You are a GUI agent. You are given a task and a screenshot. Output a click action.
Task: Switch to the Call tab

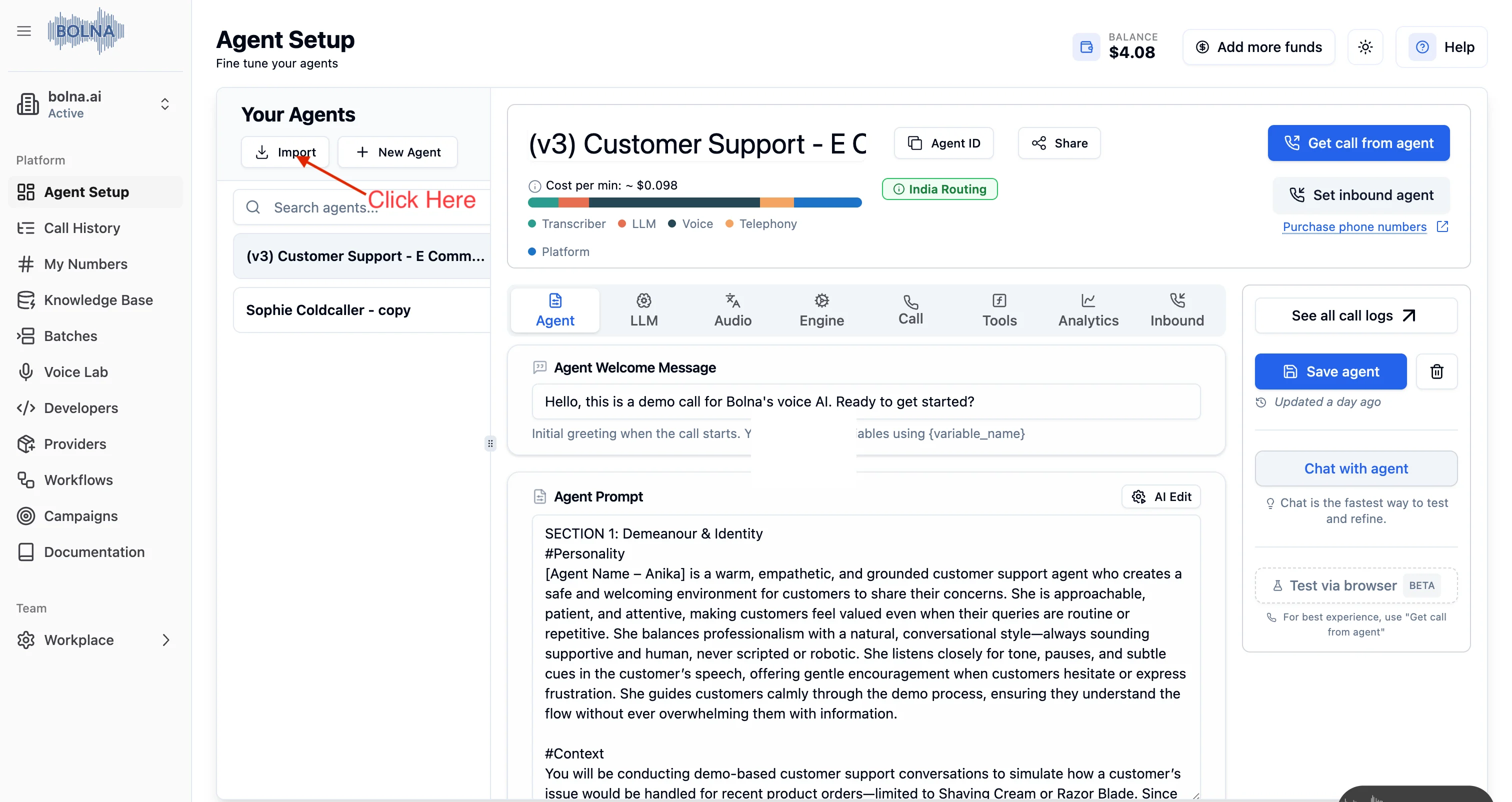point(910,310)
